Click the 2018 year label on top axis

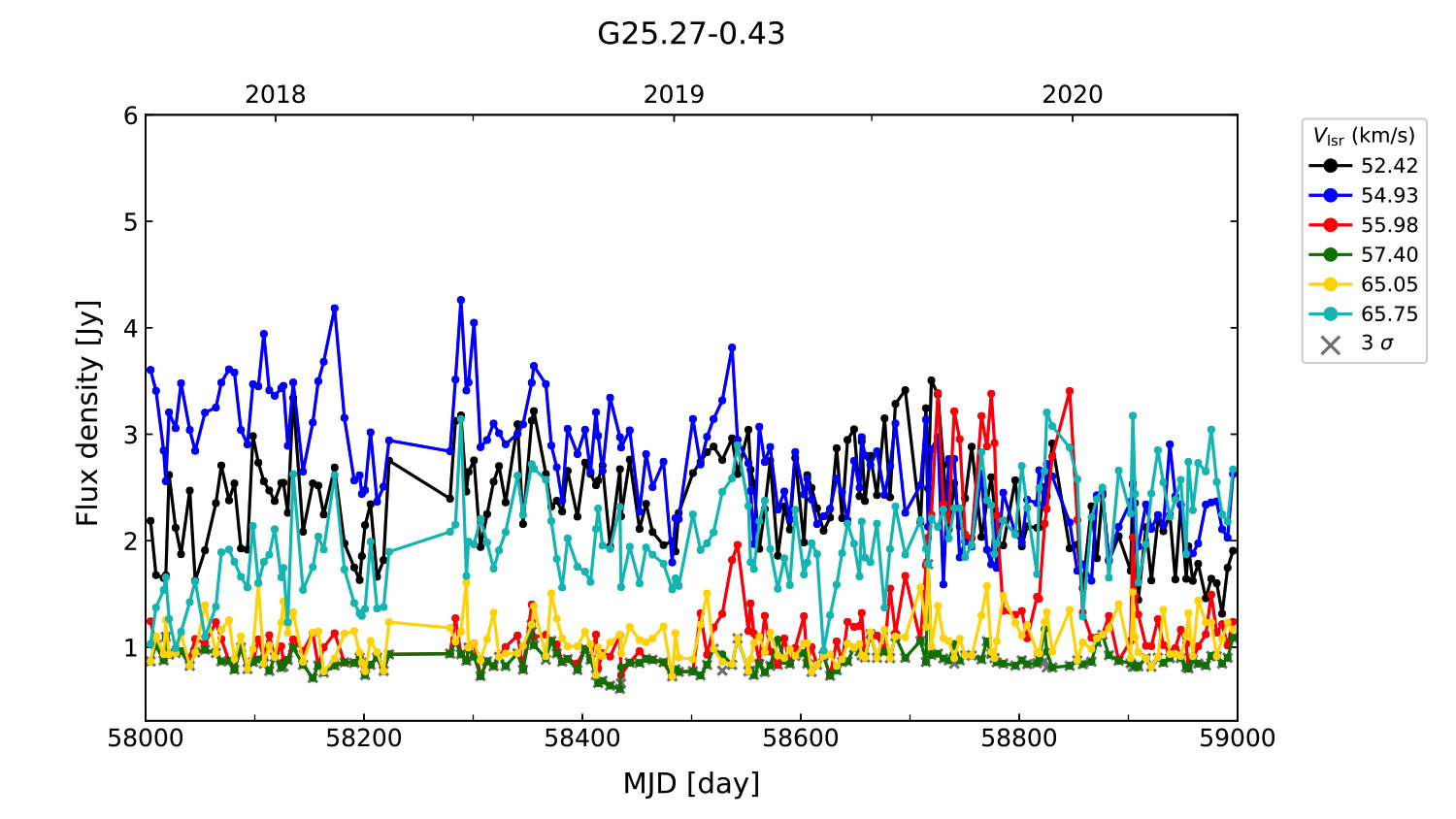(275, 95)
